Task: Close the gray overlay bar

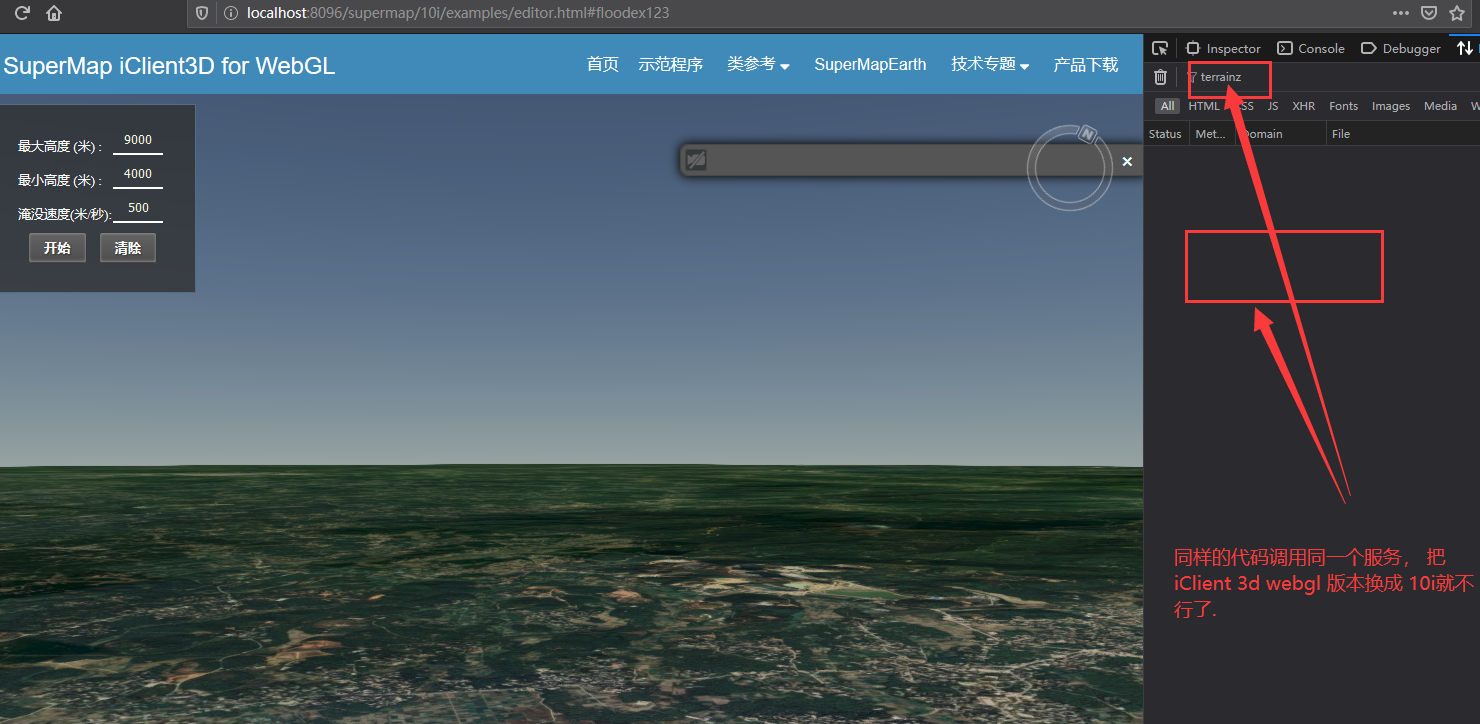Action: point(1127,161)
